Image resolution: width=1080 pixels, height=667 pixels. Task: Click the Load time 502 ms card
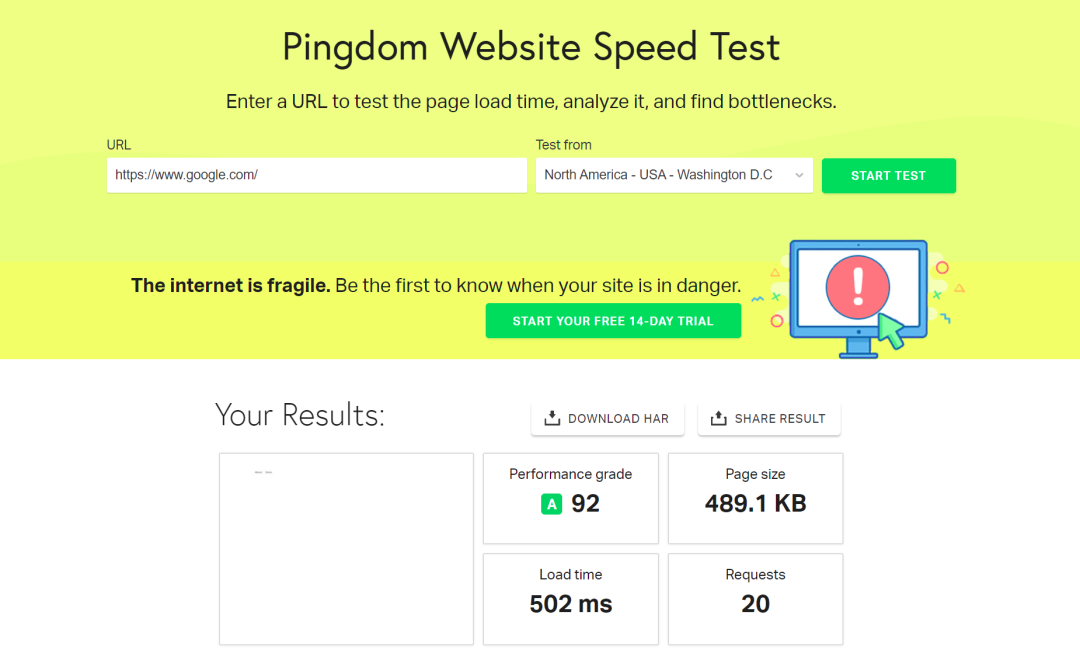coord(570,598)
